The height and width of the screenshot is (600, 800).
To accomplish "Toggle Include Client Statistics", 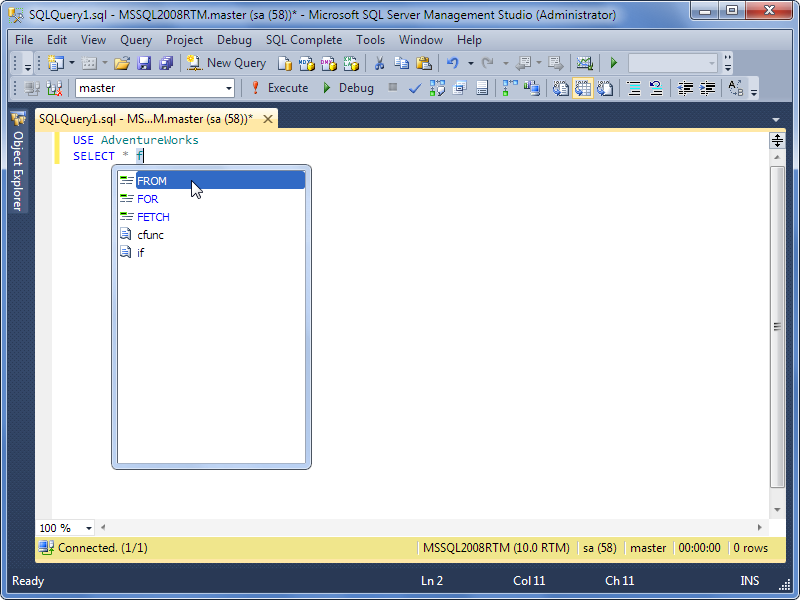I will (x=532, y=88).
